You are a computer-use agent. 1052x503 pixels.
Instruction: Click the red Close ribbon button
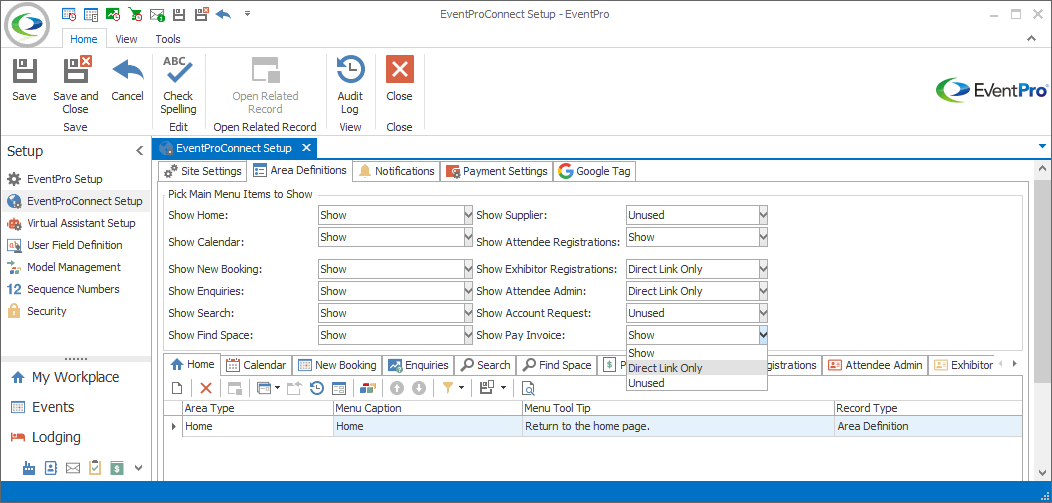click(399, 80)
